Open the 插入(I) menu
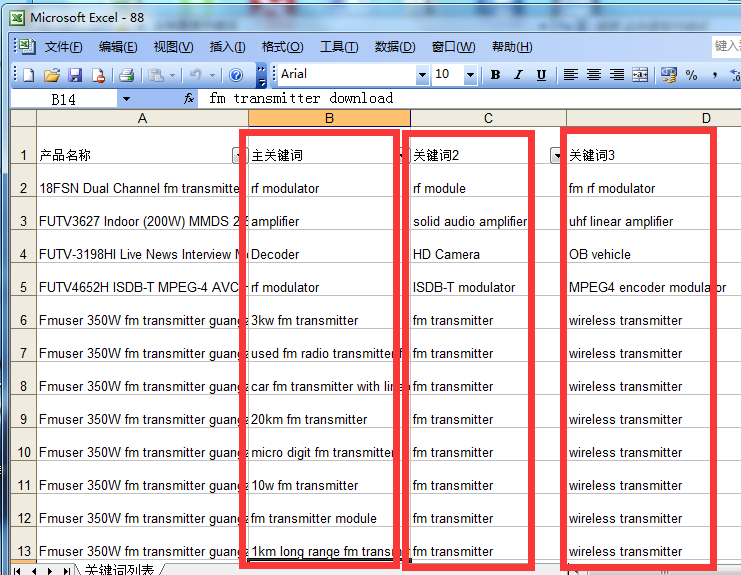 coord(227,47)
